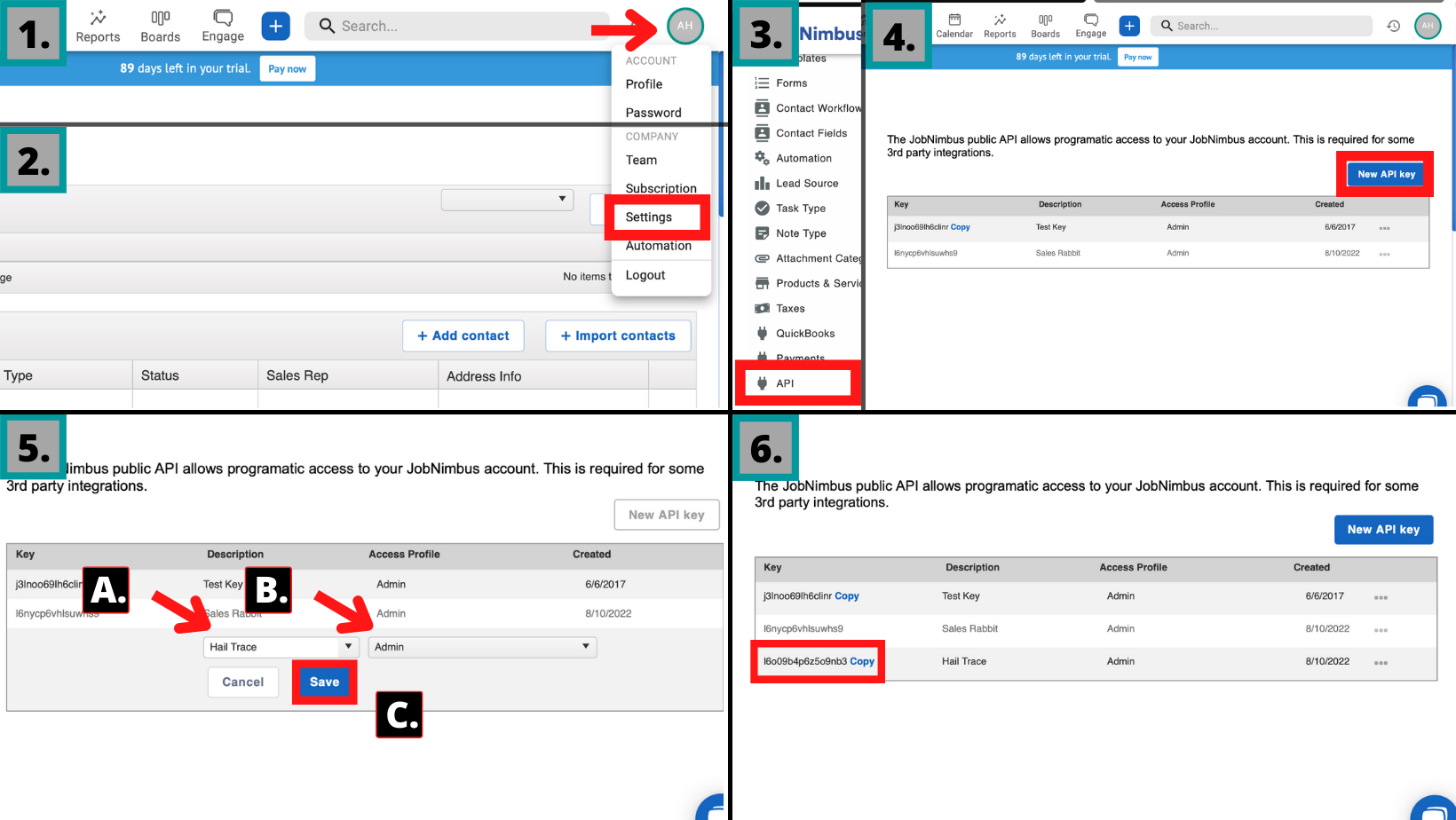This screenshot has width=1456, height=820.
Task: Open the Test Key row options in step 6
Action: tap(1381, 597)
